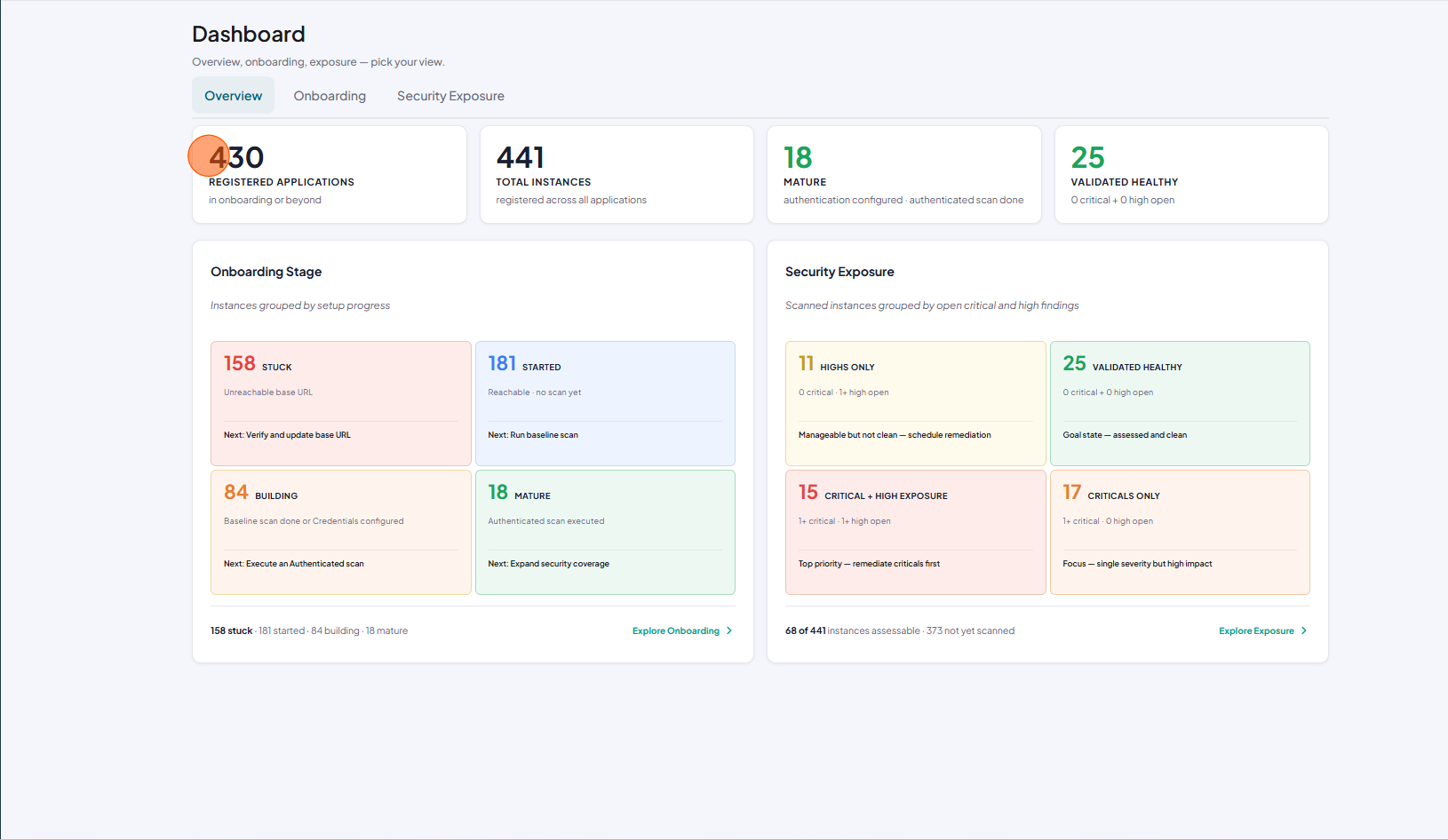This screenshot has height=840, width=1448.
Task: Open the 25 Validated Healthy exposure card
Action: [1180, 403]
